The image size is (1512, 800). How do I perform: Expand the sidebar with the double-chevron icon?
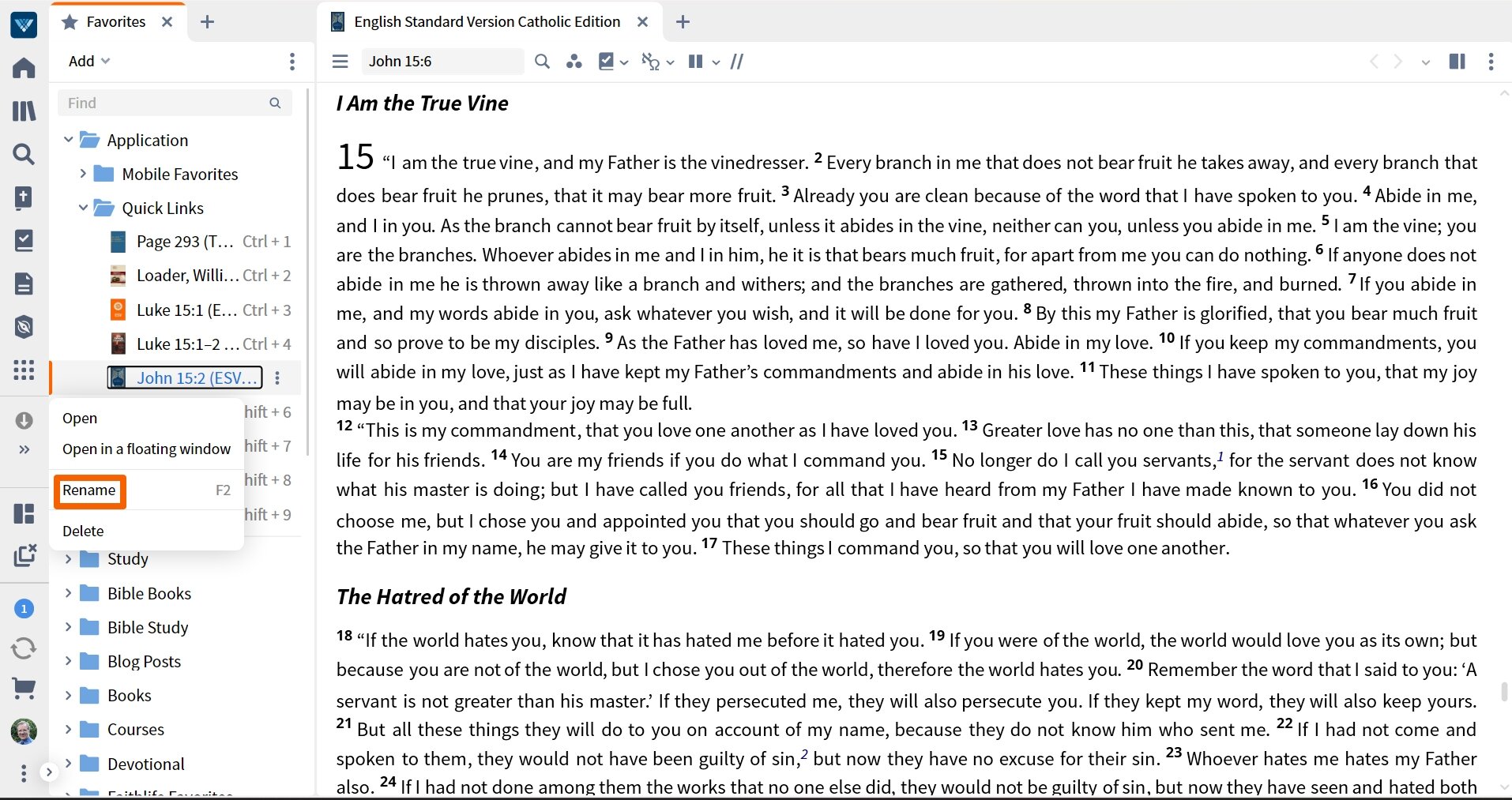coord(24,449)
